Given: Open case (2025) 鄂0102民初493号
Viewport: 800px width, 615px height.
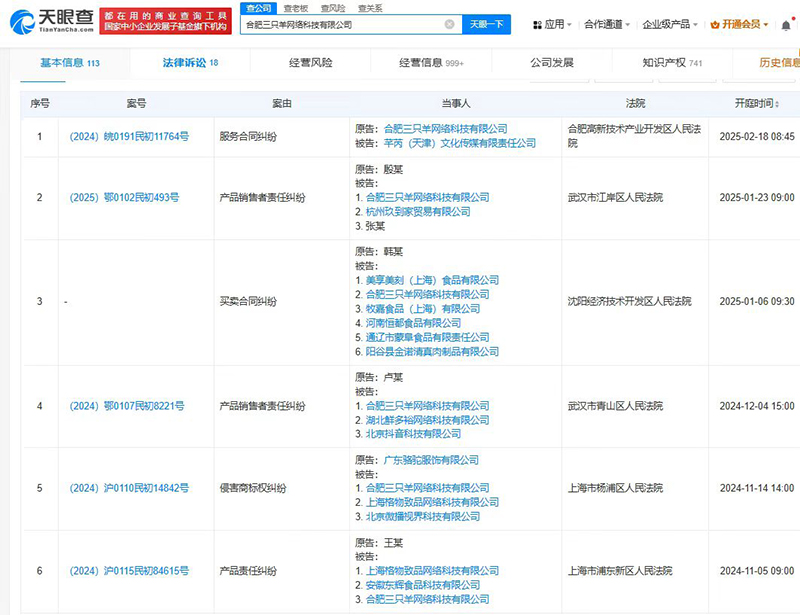Looking at the screenshot, I should [x=124, y=197].
